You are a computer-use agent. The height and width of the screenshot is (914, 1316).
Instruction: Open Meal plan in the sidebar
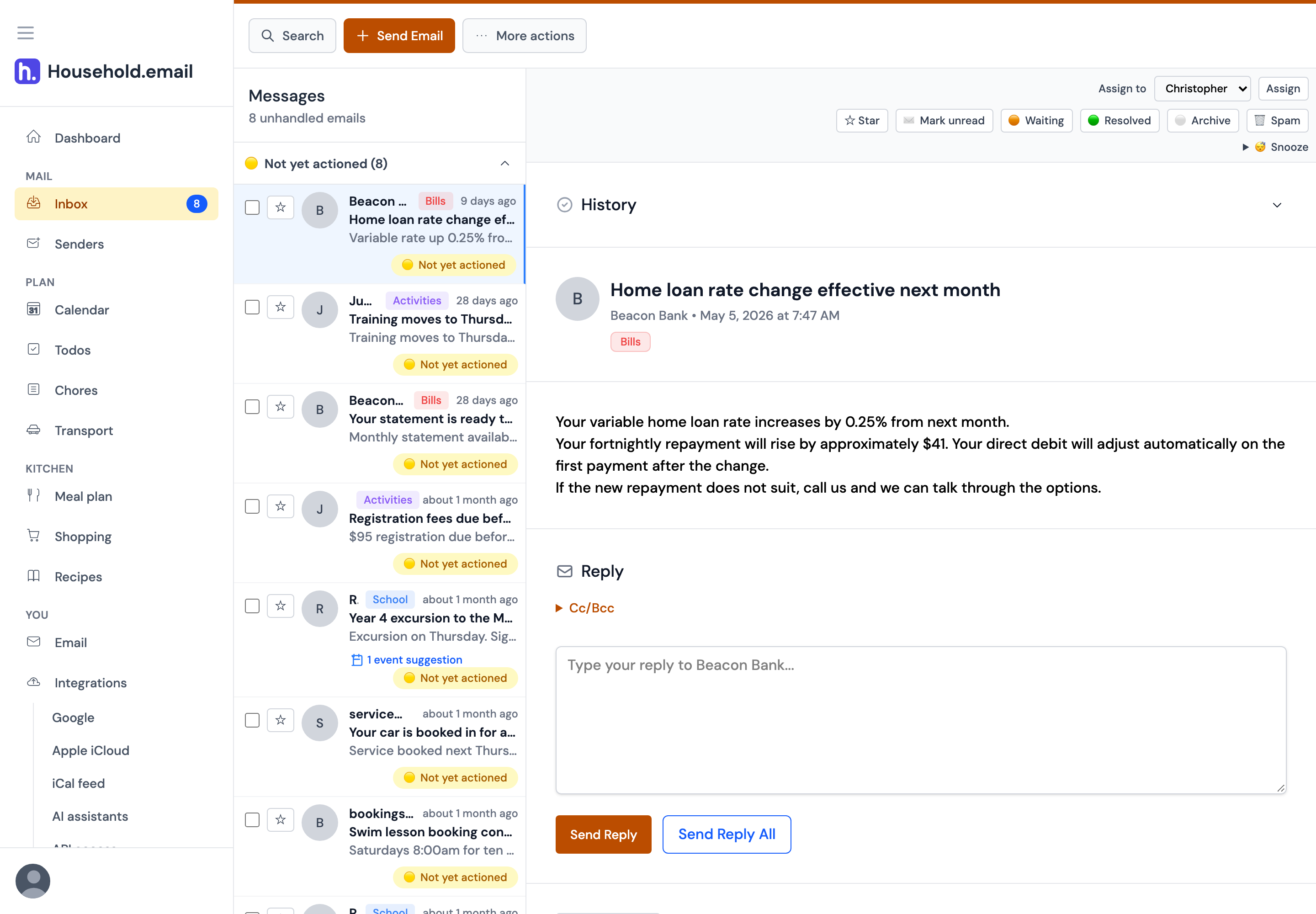click(x=116, y=496)
